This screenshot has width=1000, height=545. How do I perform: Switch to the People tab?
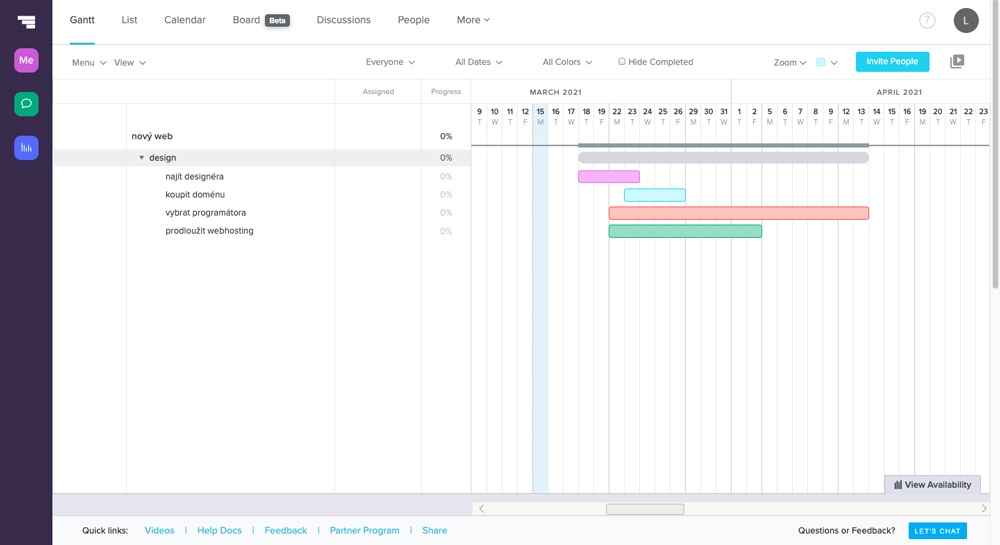[413, 20]
